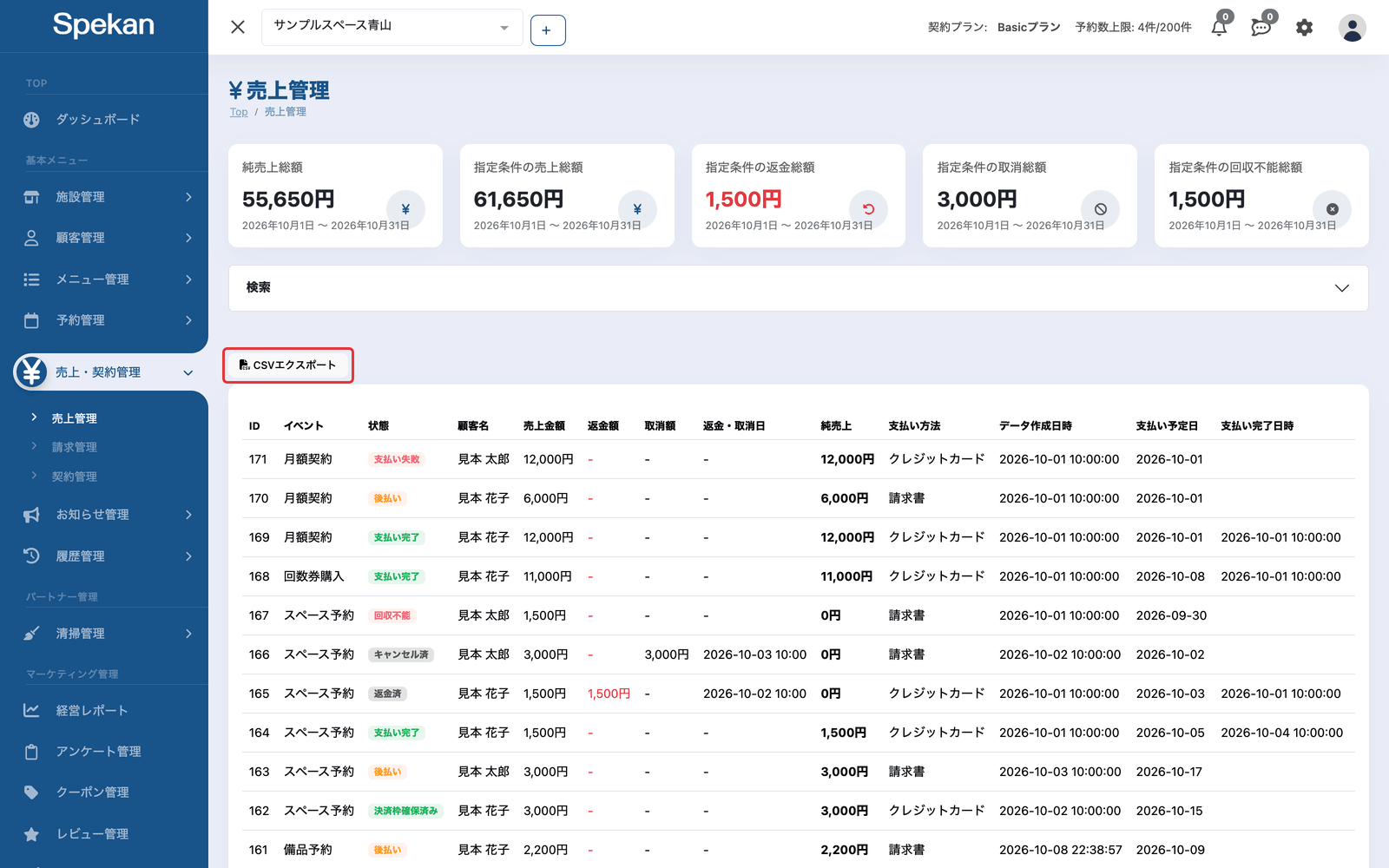Click refund icon in 指定条件の返金総額 card

coord(868,209)
